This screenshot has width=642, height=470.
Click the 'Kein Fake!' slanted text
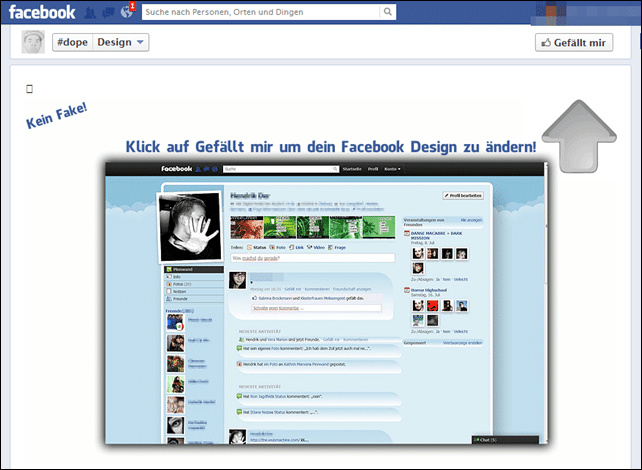pyautogui.click(x=56, y=116)
